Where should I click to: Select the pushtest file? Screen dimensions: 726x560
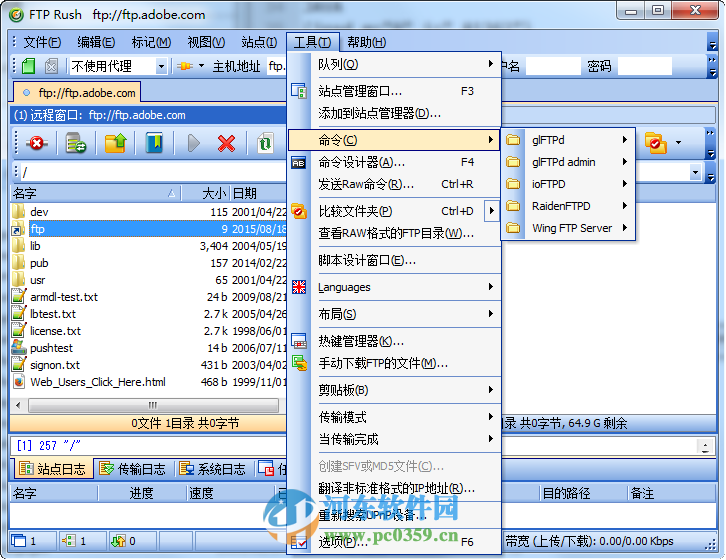[149, 348]
